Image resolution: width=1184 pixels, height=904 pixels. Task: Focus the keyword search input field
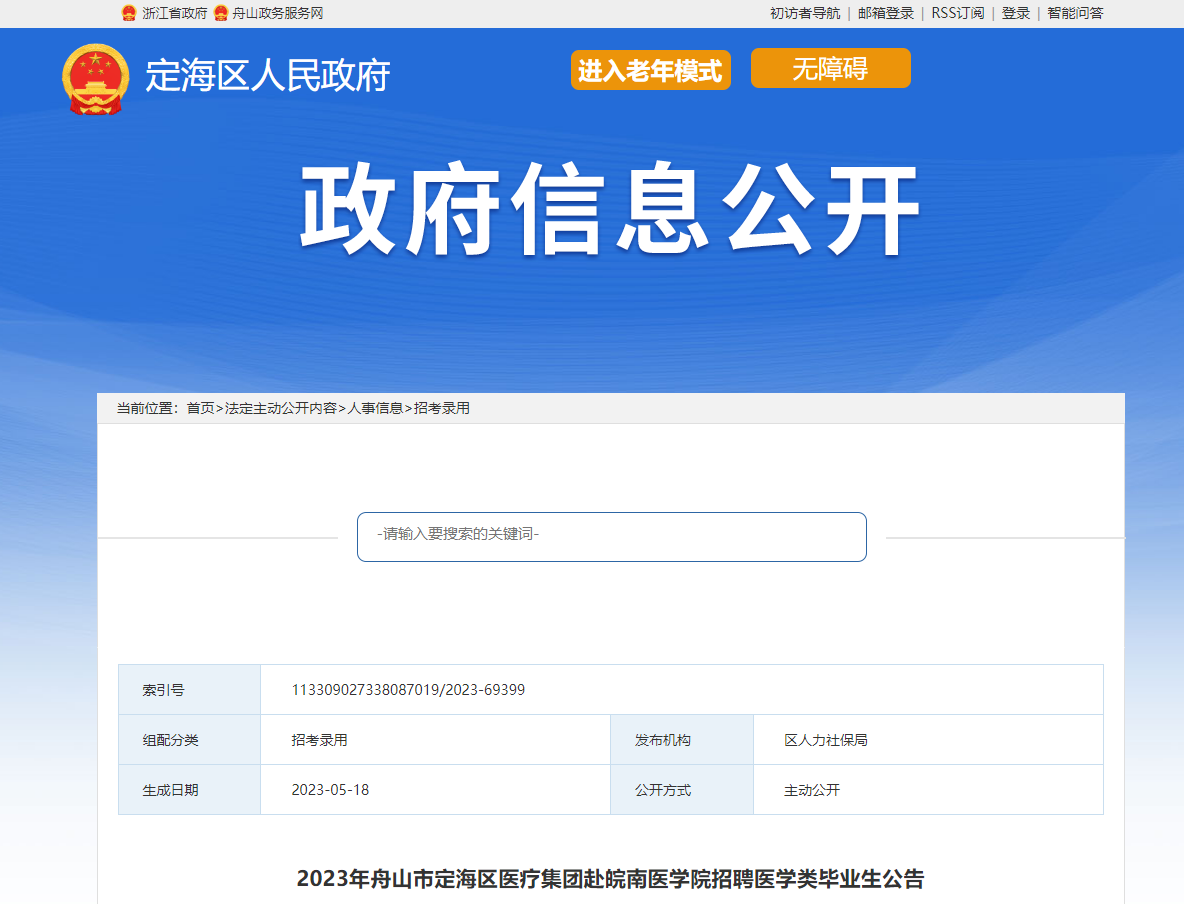tap(612, 537)
